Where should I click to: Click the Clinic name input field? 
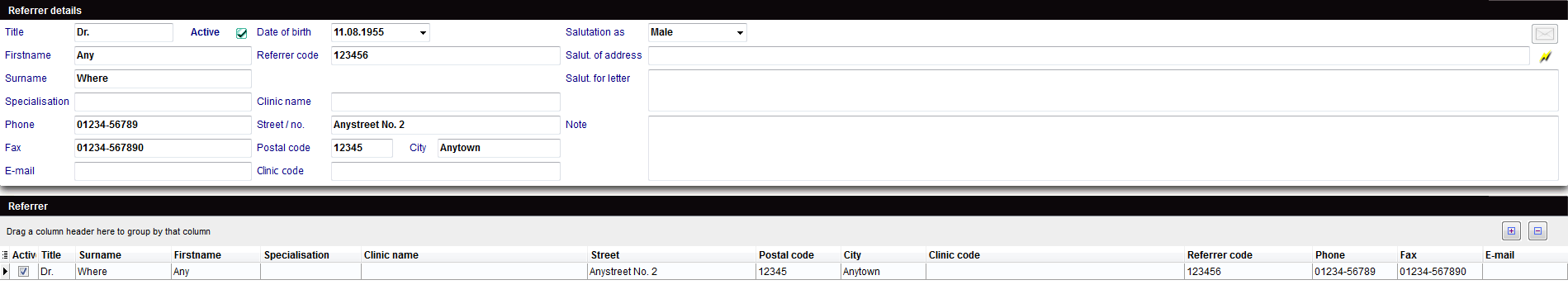click(x=446, y=102)
